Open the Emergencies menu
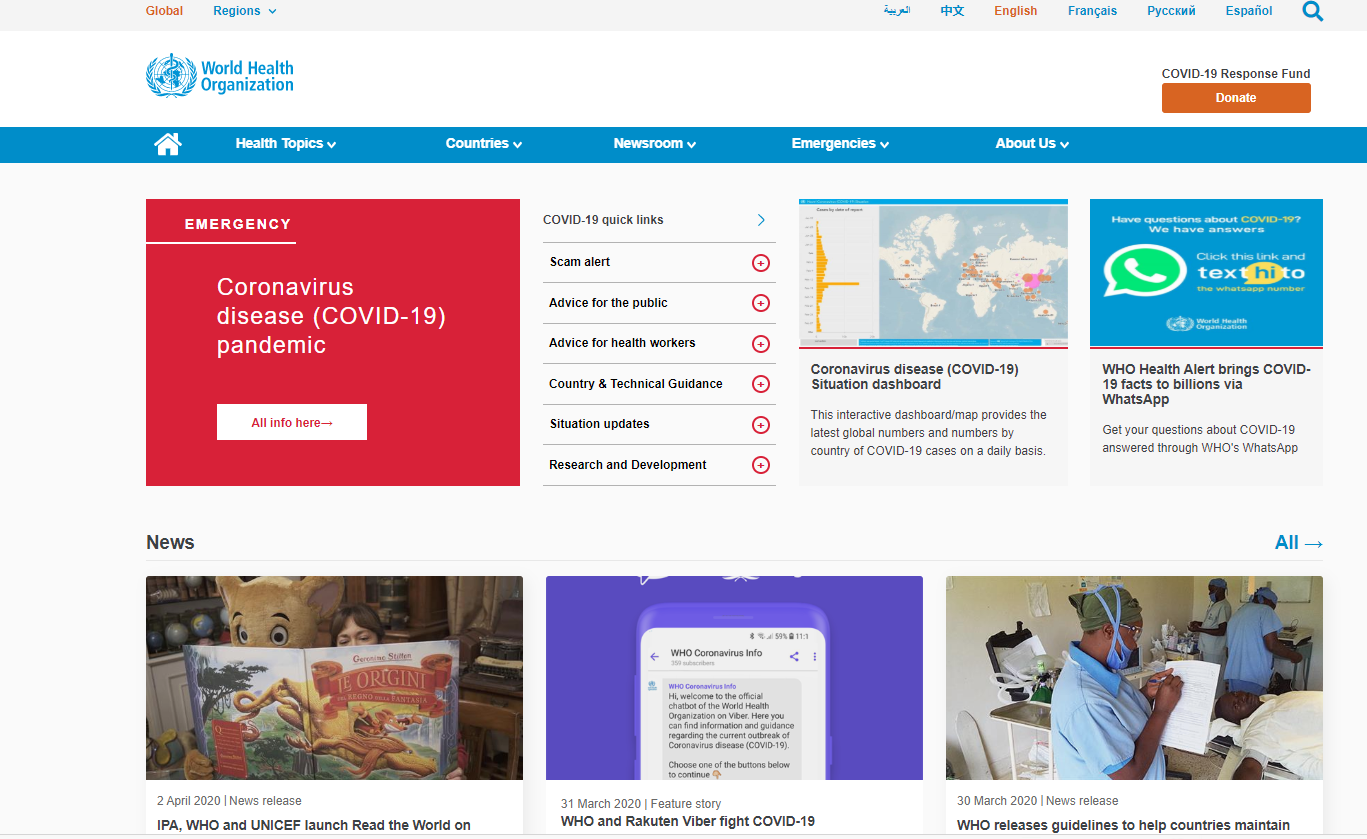Image resolution: width=1367 pixels, height=839 pixels. [x=840, y=144]
